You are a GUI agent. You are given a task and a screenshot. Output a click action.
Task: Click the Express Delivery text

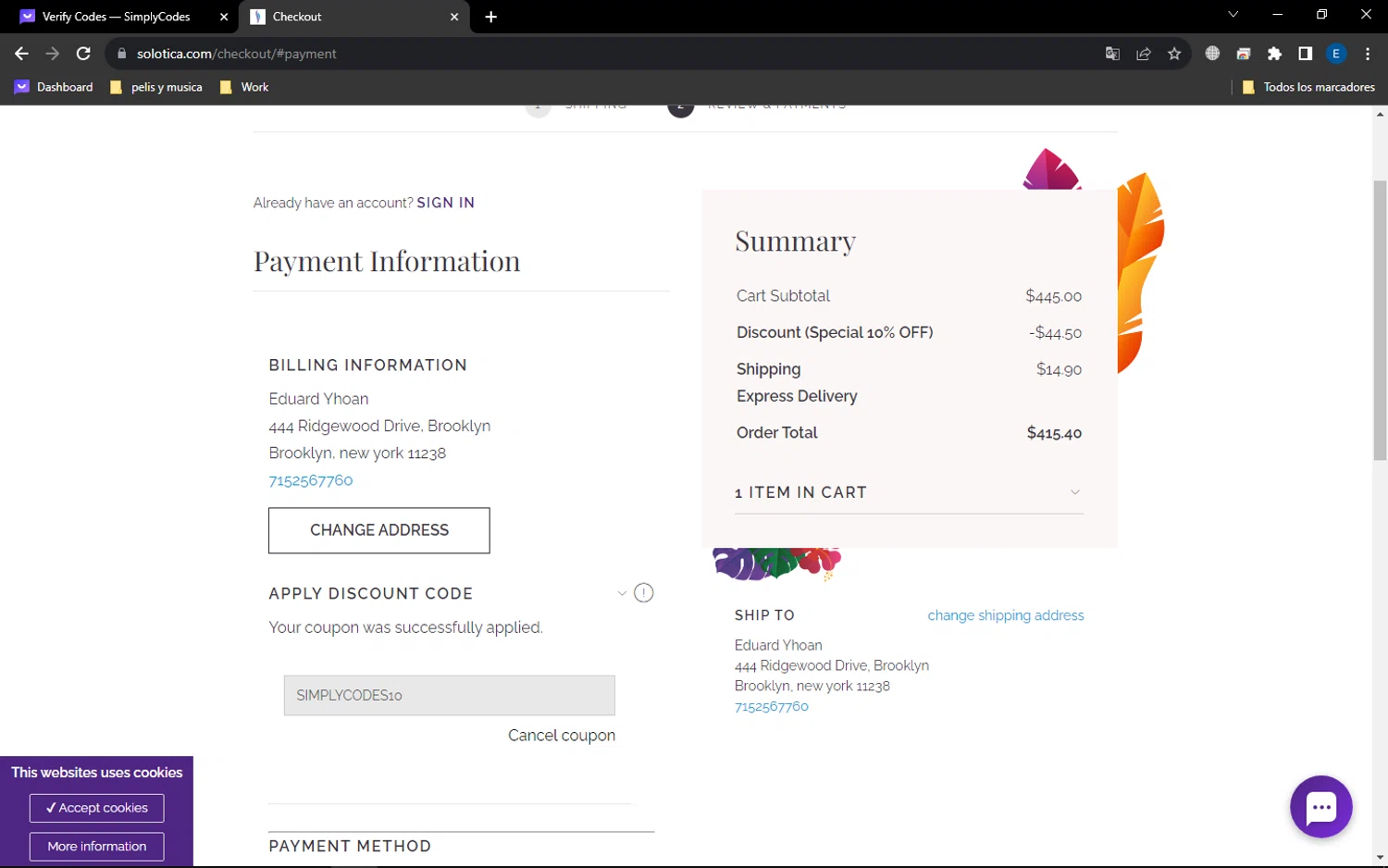pyautogui.click(x=797, y=396)
